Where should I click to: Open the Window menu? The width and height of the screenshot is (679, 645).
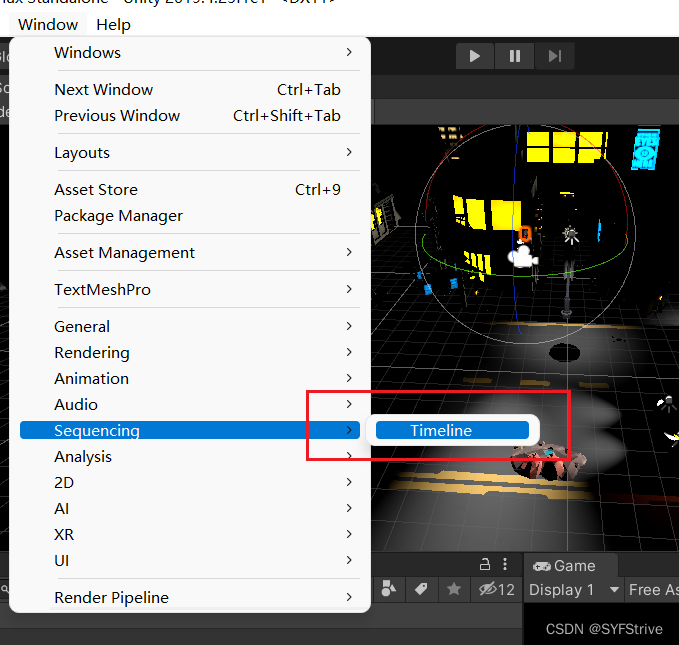pyautogui.click(x=48, y=25)
